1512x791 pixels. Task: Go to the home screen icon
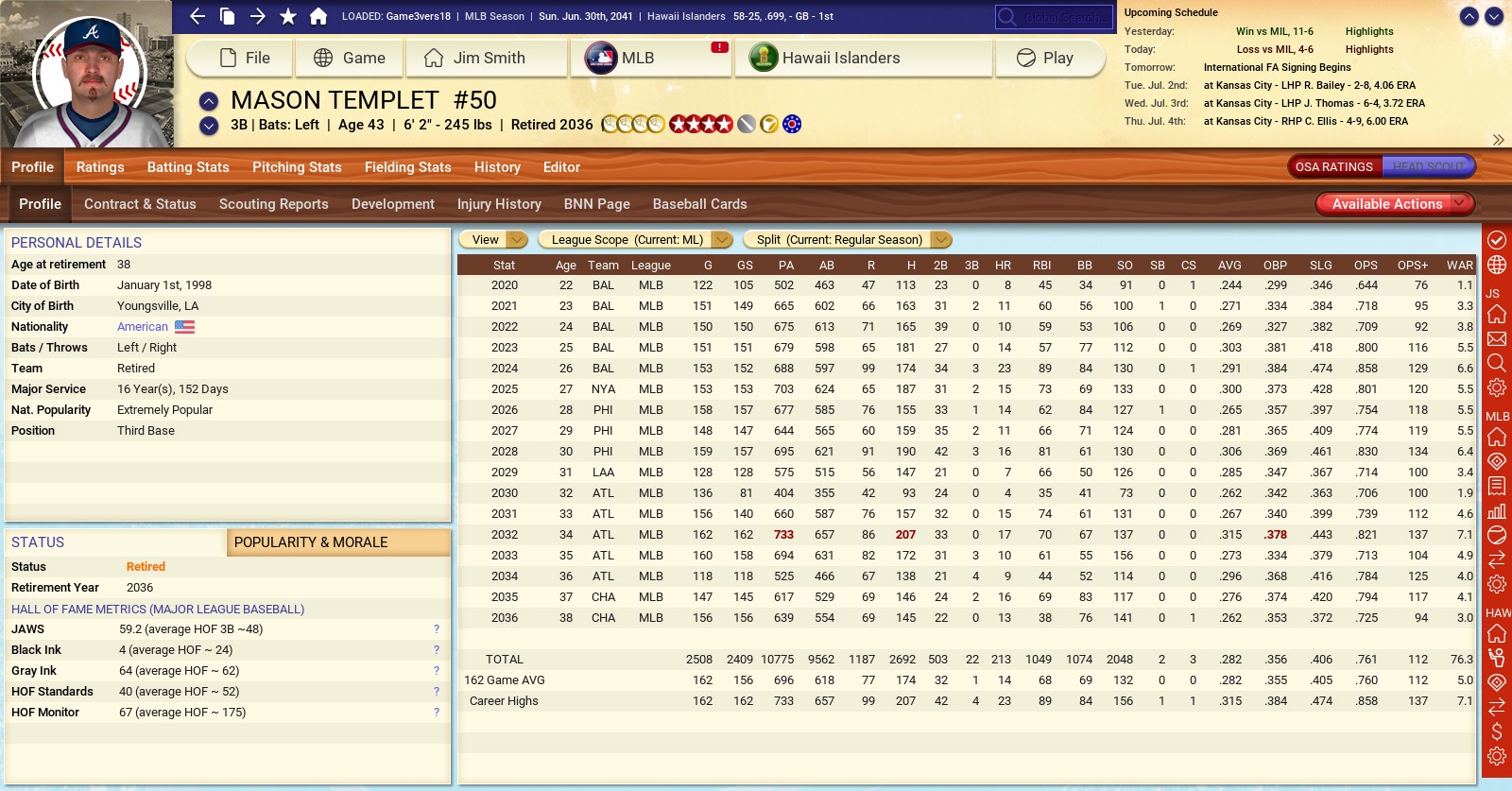click(318, 16)
